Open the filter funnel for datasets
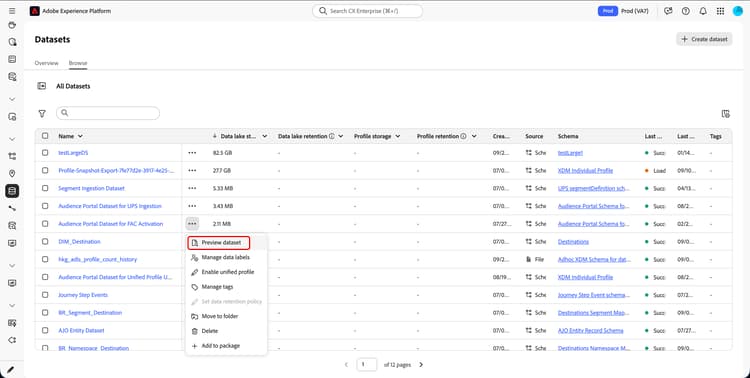 [42, 113]
